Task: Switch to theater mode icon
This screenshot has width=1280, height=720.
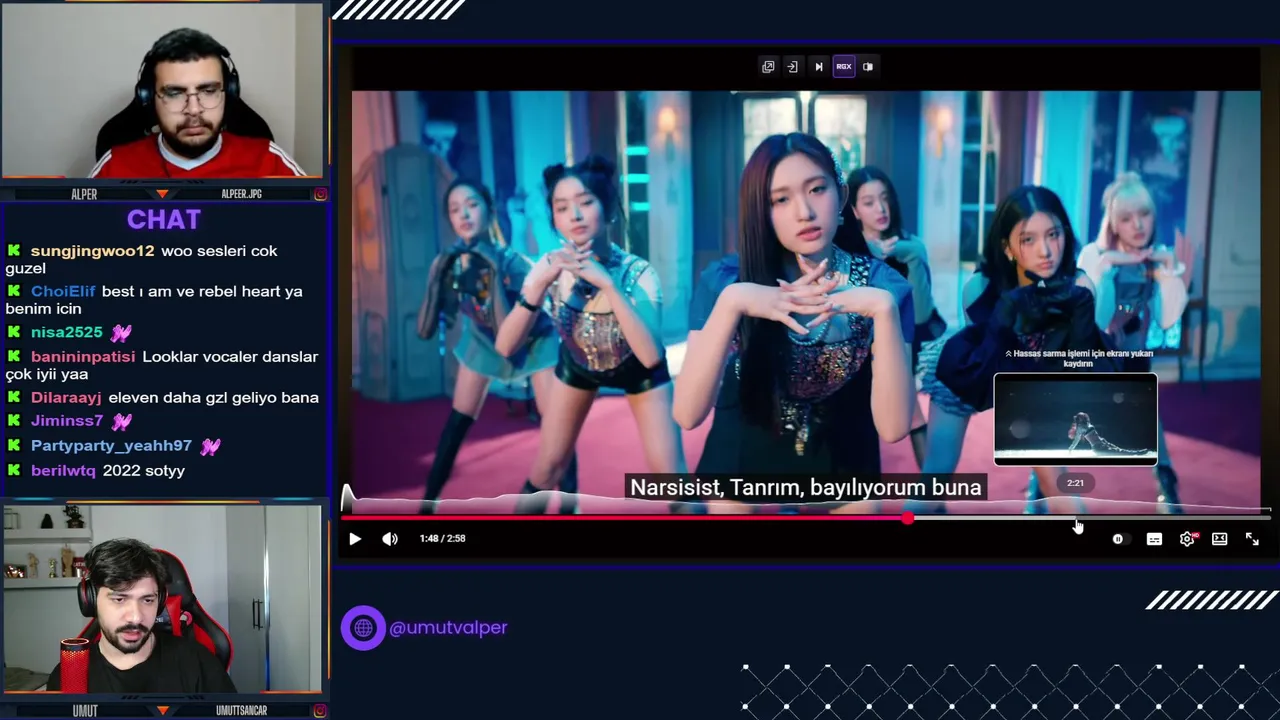Action: 1220,539
